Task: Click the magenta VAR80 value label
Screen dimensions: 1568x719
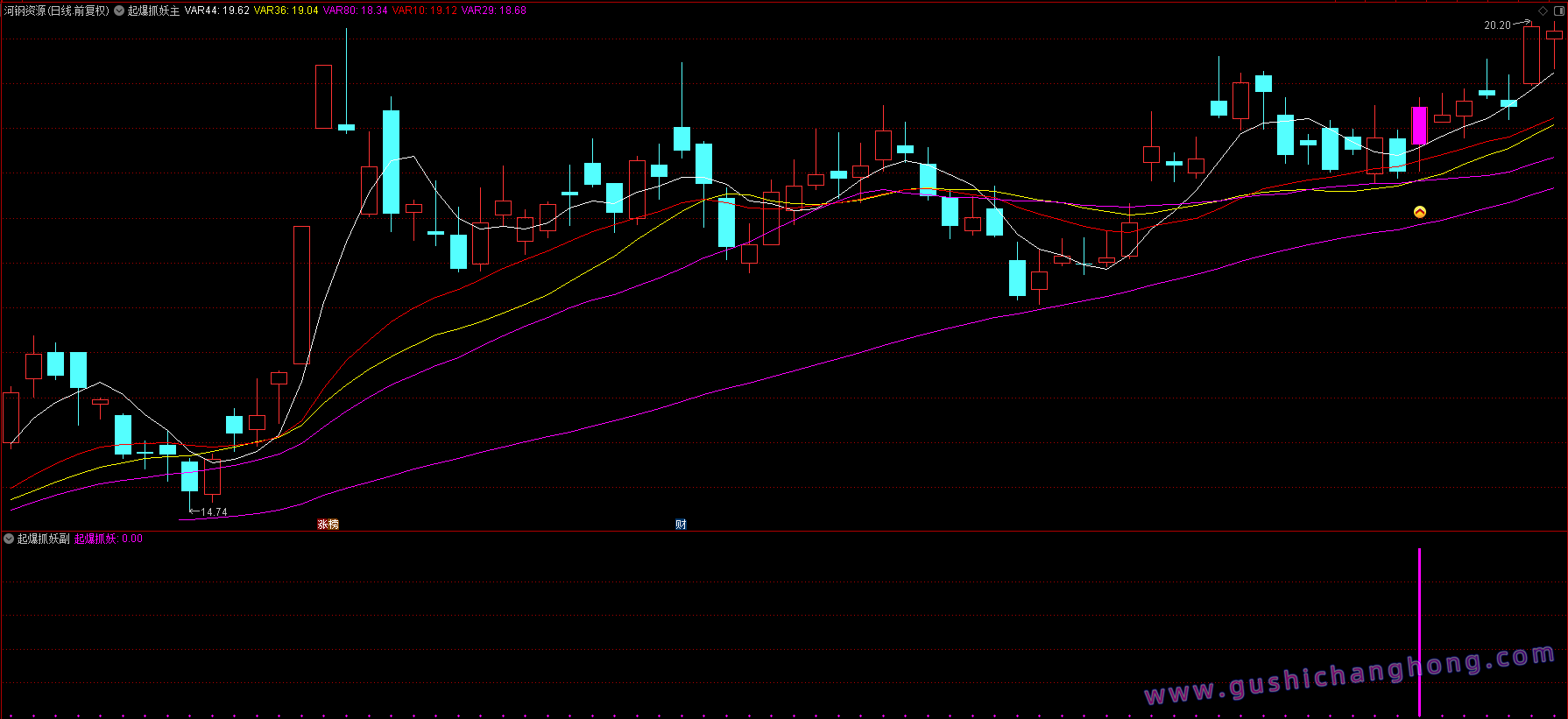Action: [x=355, y=11]
